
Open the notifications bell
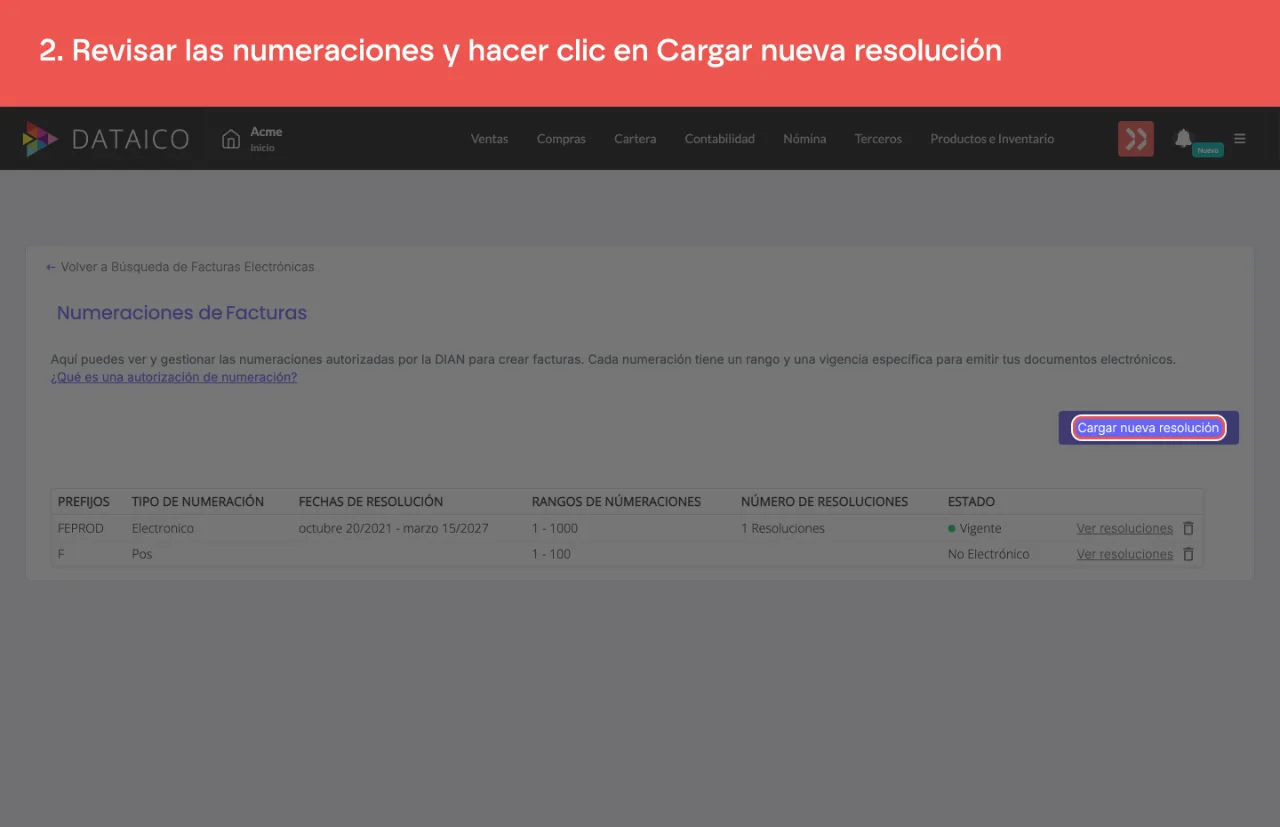point(1183,138)
